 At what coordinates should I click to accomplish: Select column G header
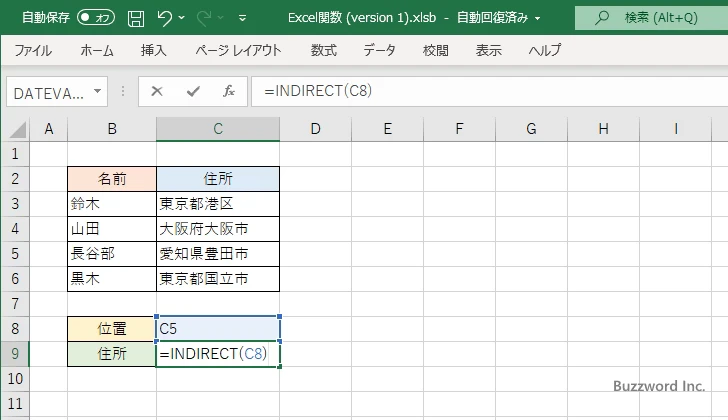(531, 129)
